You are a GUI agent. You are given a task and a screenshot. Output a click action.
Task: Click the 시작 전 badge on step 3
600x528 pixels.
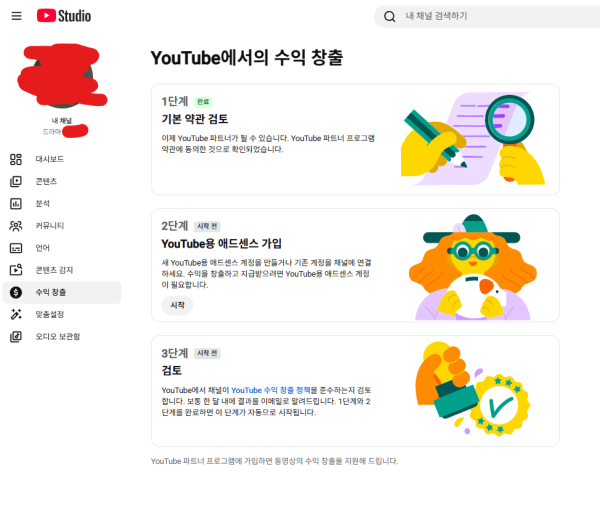click(207, 353)
